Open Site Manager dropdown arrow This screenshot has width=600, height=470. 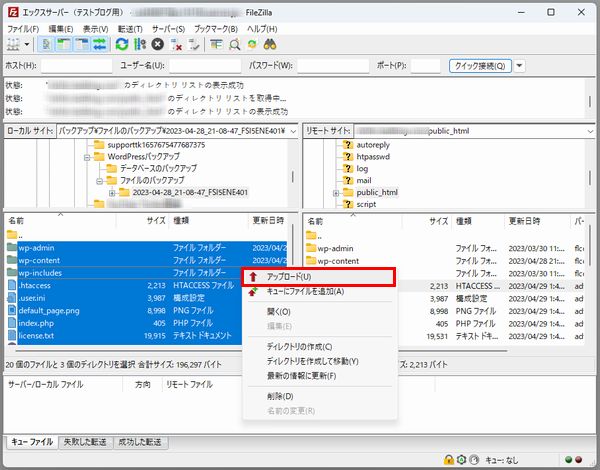27,45
